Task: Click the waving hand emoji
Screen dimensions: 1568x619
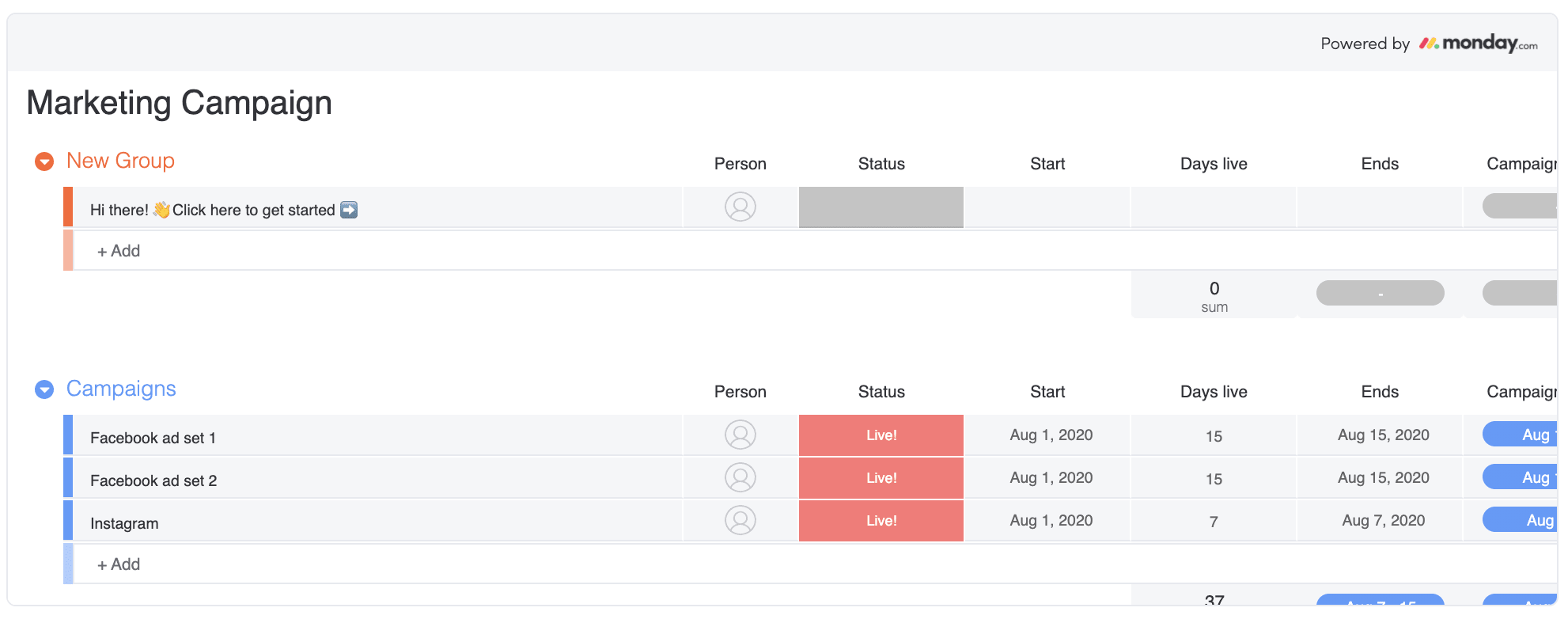Action: coord(161,210)
